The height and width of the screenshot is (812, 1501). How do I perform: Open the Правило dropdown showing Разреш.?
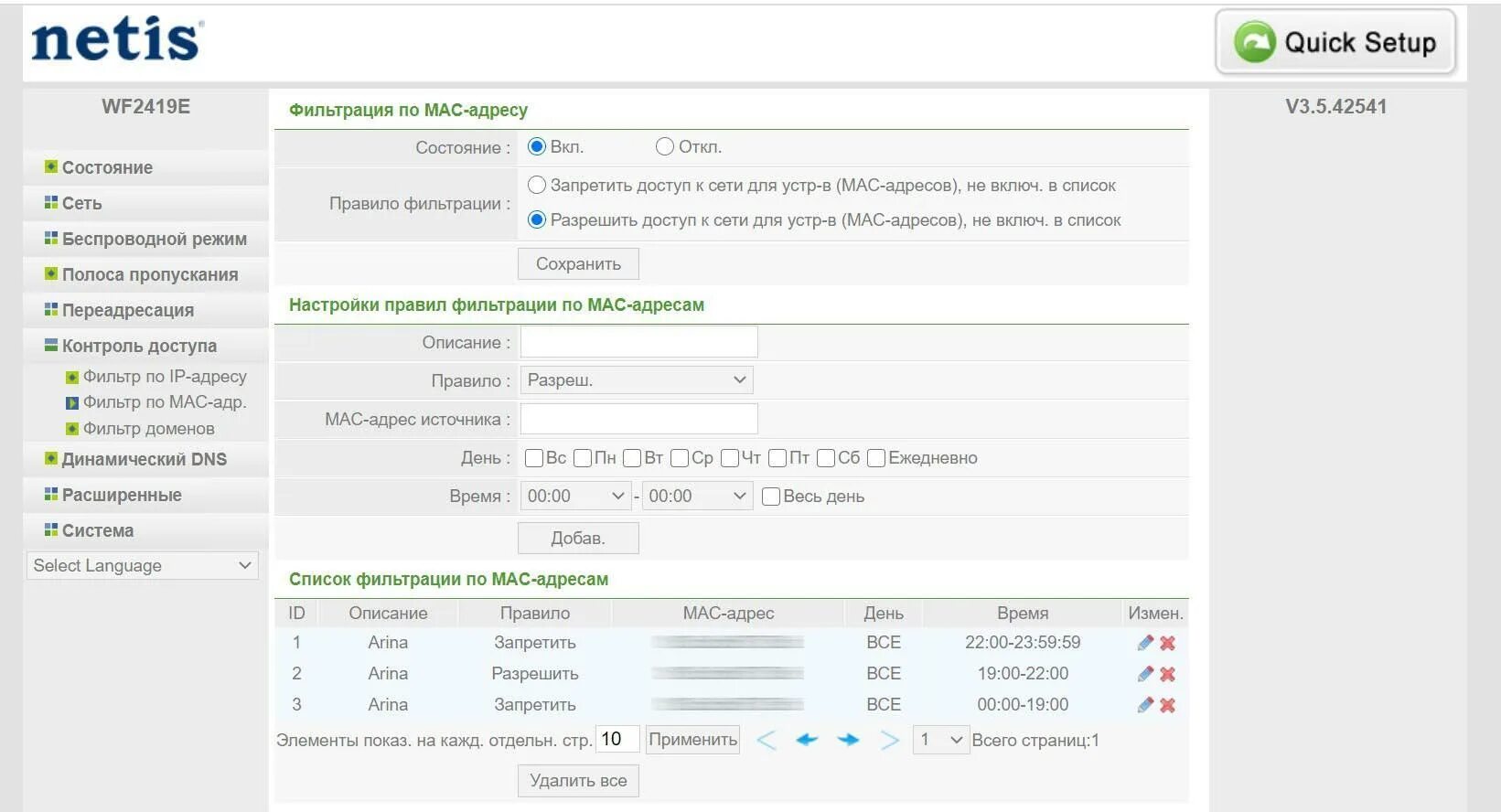click(637, 380)
